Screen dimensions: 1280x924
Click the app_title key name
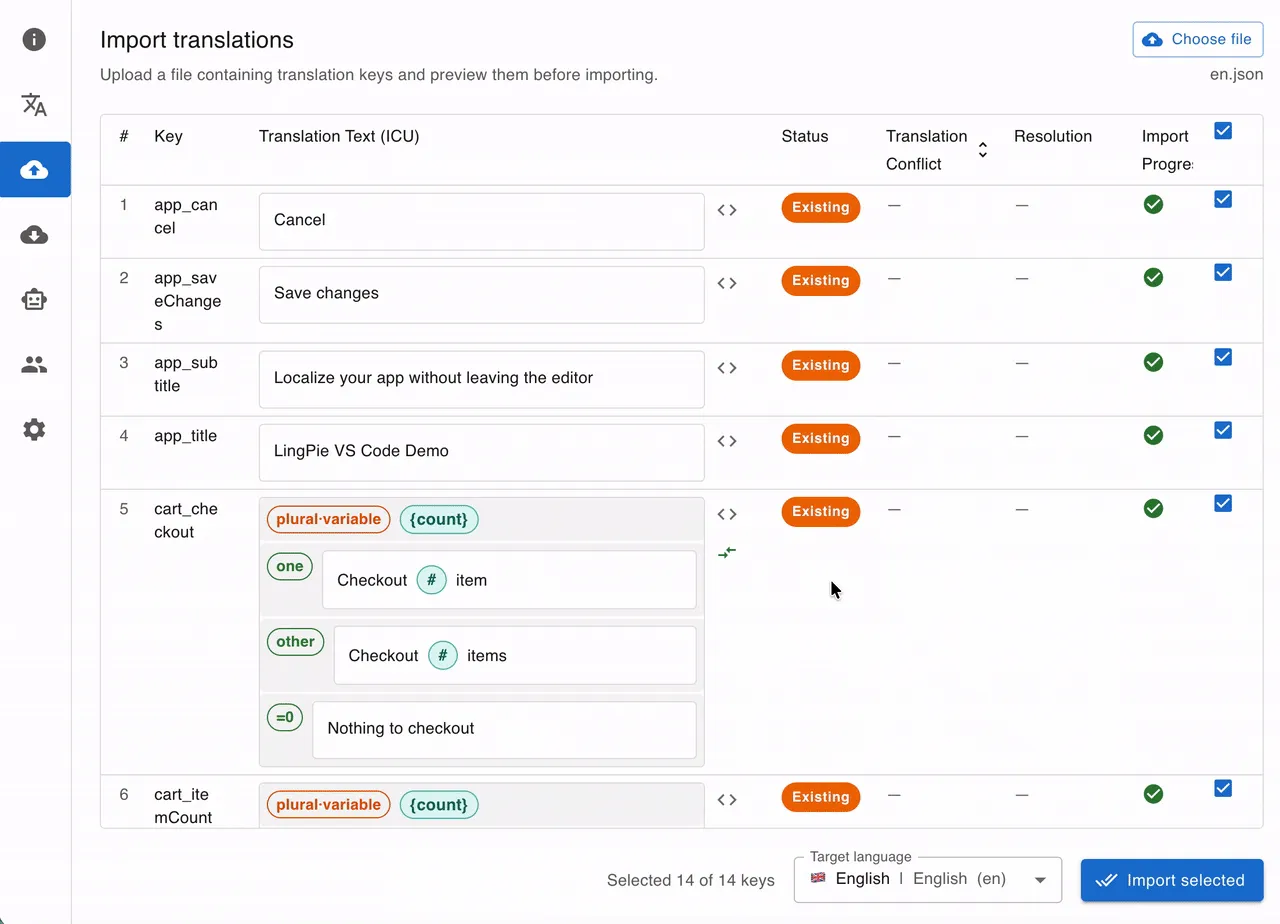(186, 436)
